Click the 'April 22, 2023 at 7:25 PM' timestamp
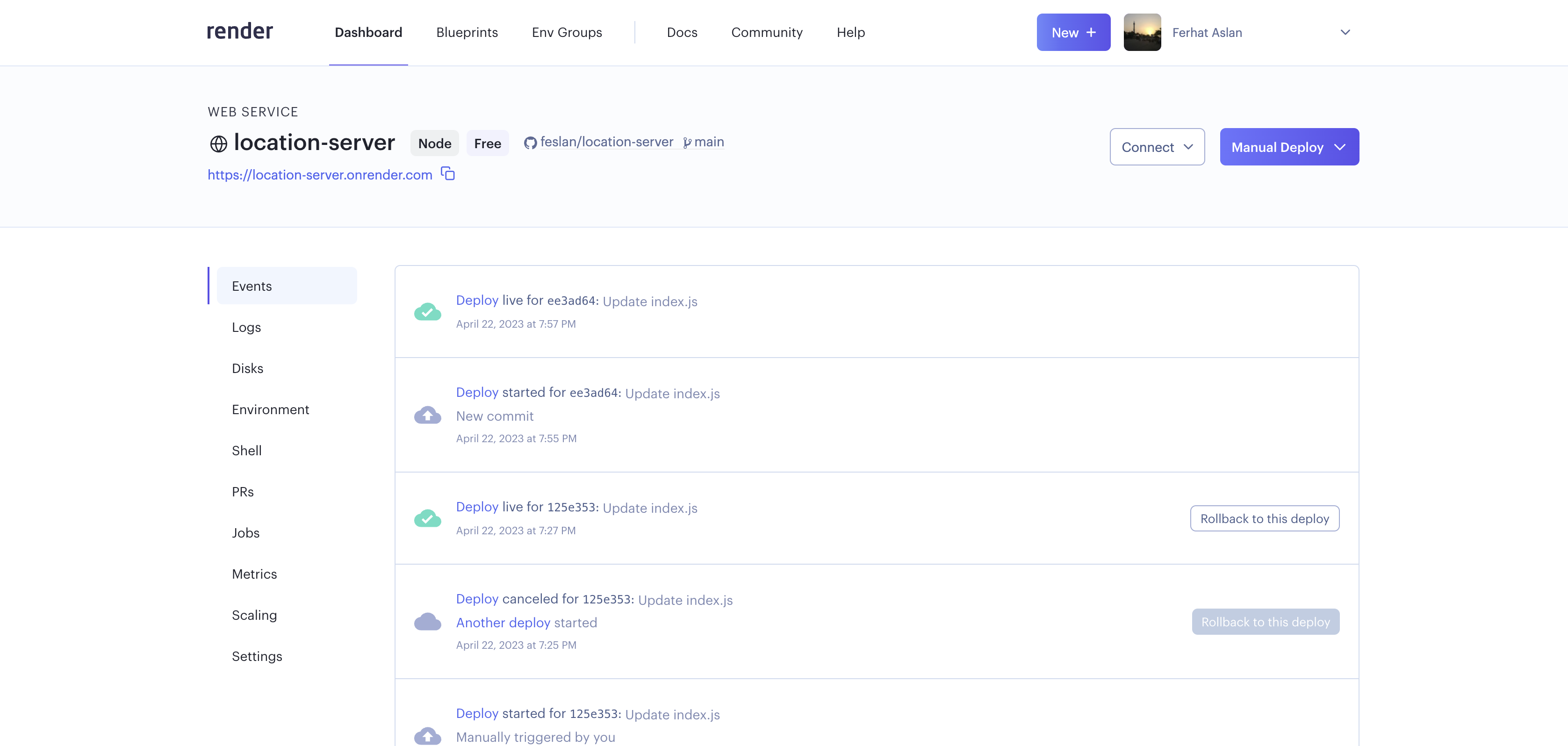Viewport: 1568px width, 746px height. pyautogui.click(x=516, y=645)
